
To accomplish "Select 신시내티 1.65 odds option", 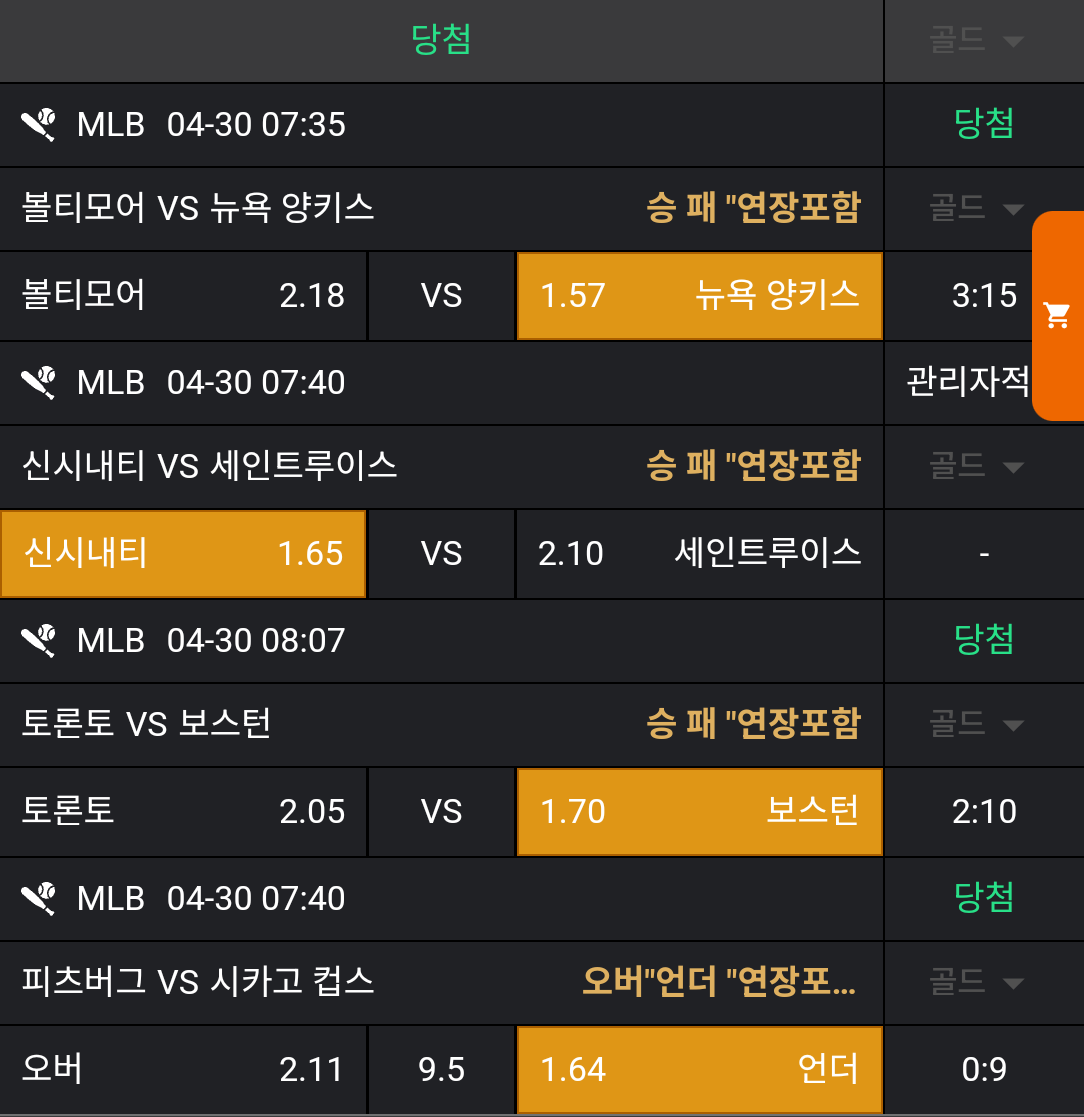I will point(183,554).
